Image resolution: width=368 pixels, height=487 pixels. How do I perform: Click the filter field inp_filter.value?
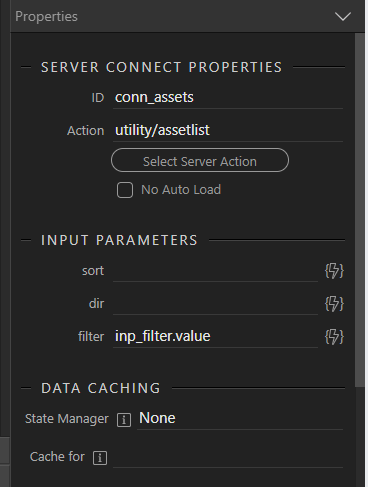tap(215, 337)
